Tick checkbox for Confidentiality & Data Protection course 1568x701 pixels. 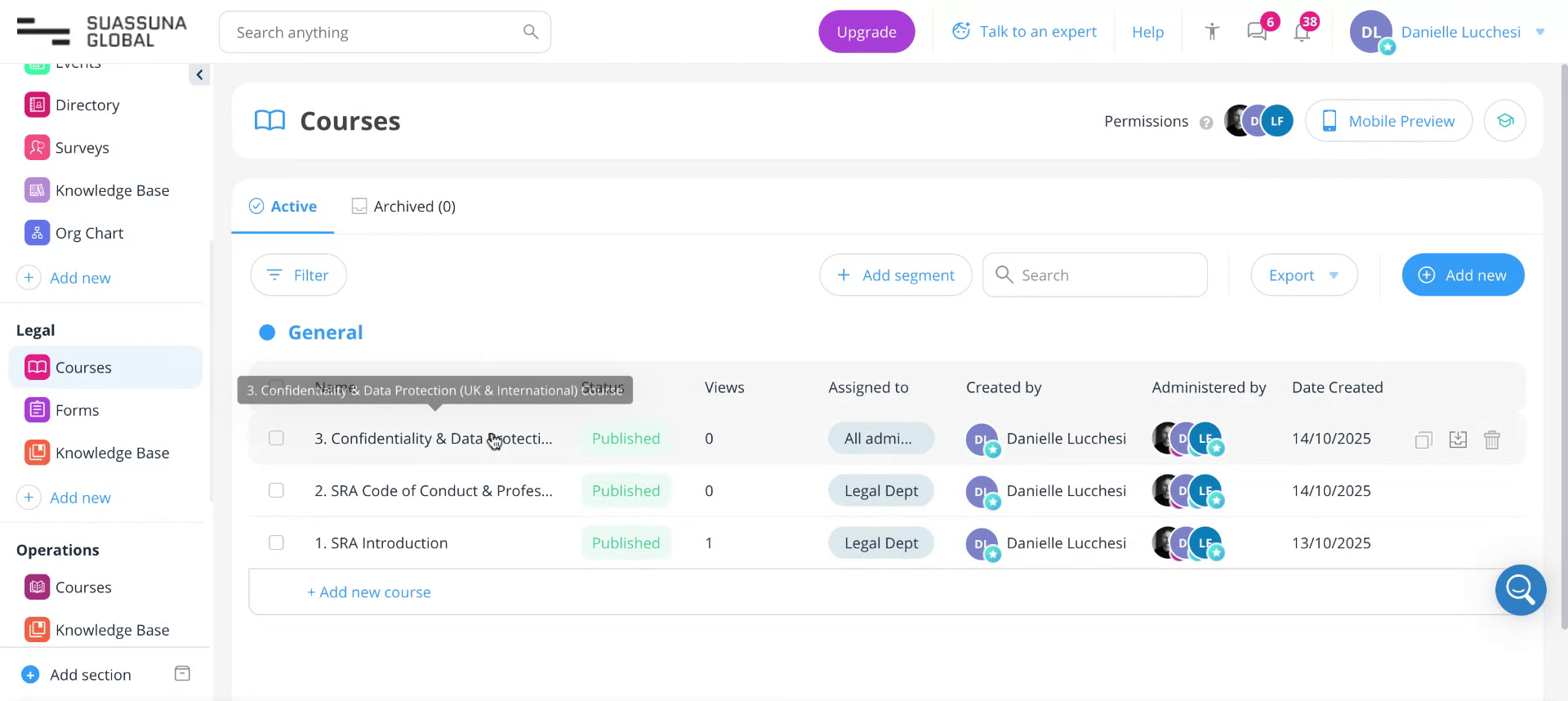click(276, 438)
